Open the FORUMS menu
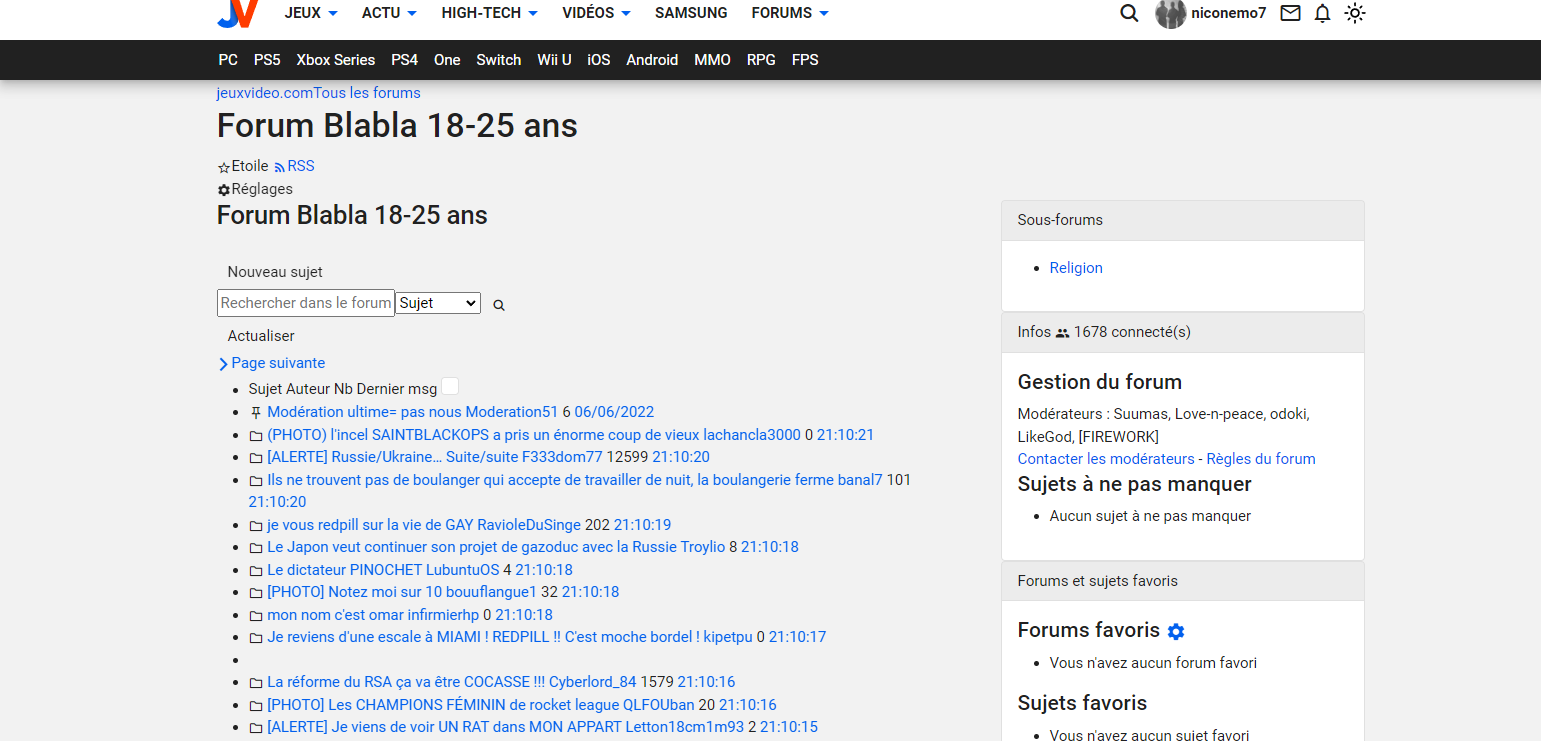The image size is (1541, 741). click(790, 13)
